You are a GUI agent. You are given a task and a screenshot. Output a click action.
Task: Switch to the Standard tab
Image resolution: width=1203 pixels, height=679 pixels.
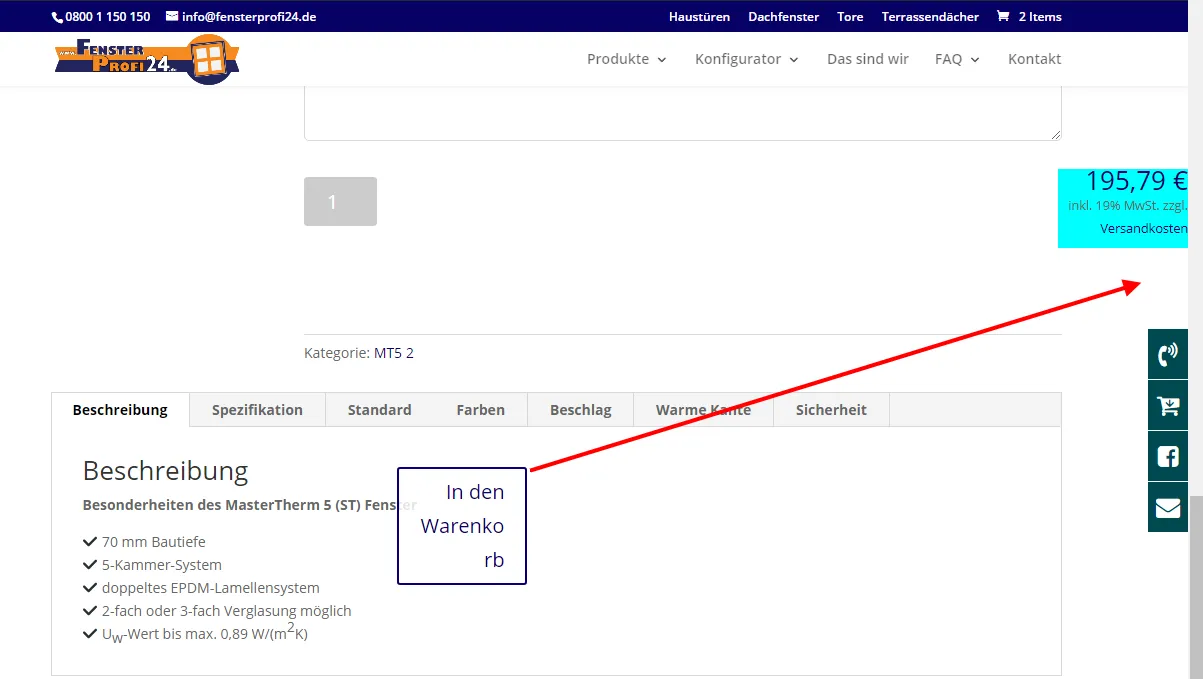379,410
